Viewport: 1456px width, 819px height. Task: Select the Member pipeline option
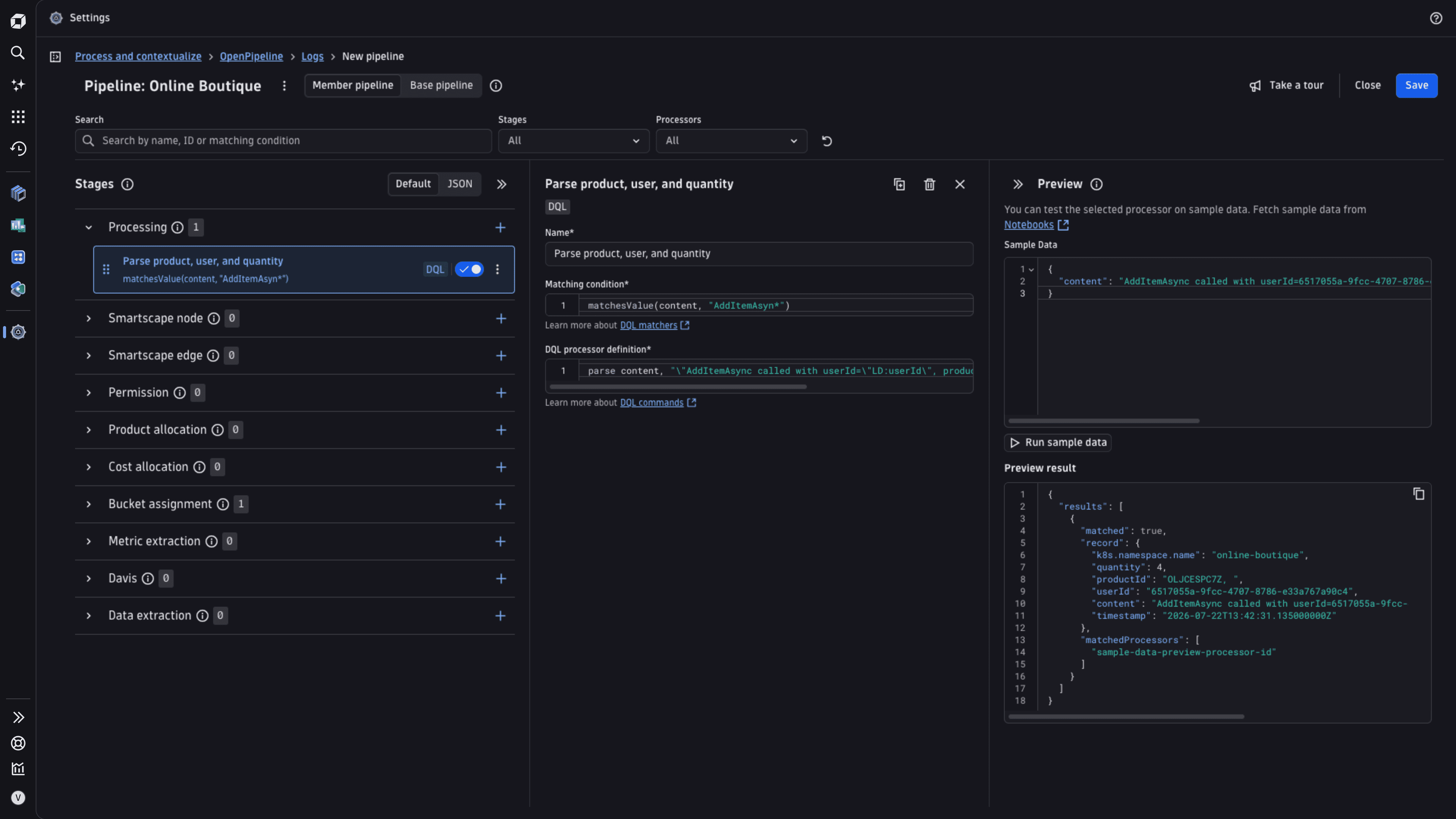click(353, 85)
